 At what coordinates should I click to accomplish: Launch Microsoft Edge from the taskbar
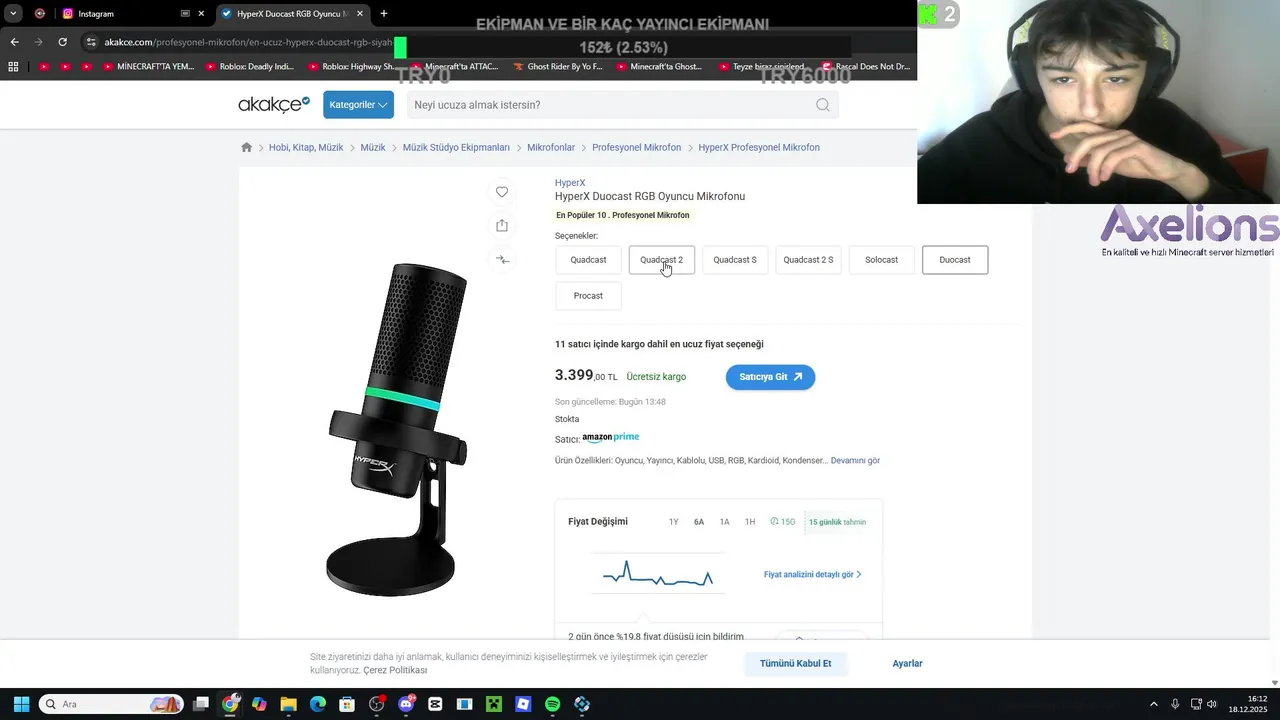click(318, 704)
